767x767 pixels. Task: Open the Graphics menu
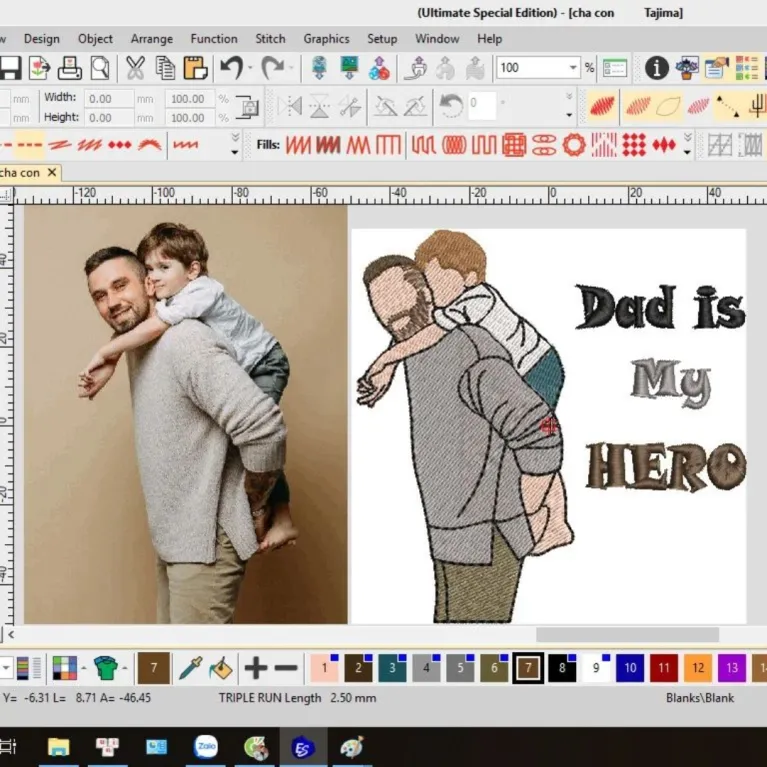(x=326, y=39)
